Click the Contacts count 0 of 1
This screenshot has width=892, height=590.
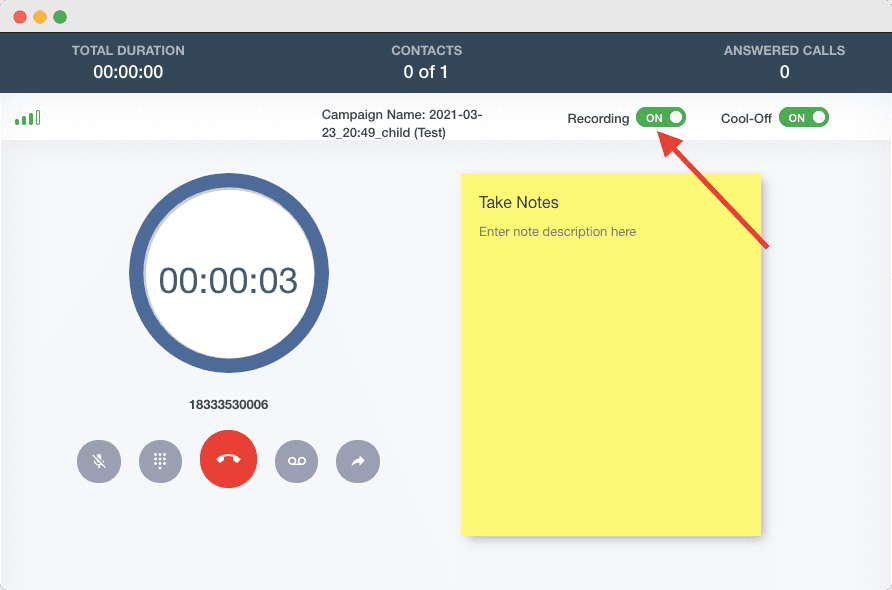coord(426,72)
